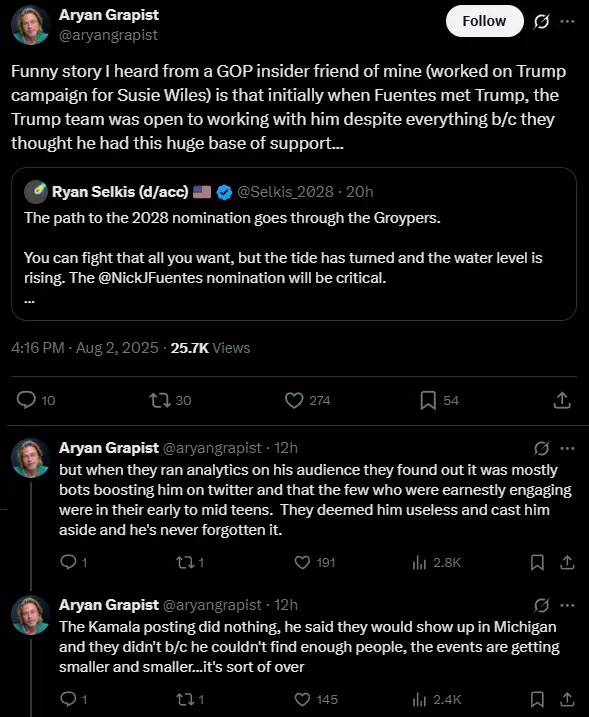Open Aryan Grapist profile avatar at top
589x717 pixels.
click(30, 25)
